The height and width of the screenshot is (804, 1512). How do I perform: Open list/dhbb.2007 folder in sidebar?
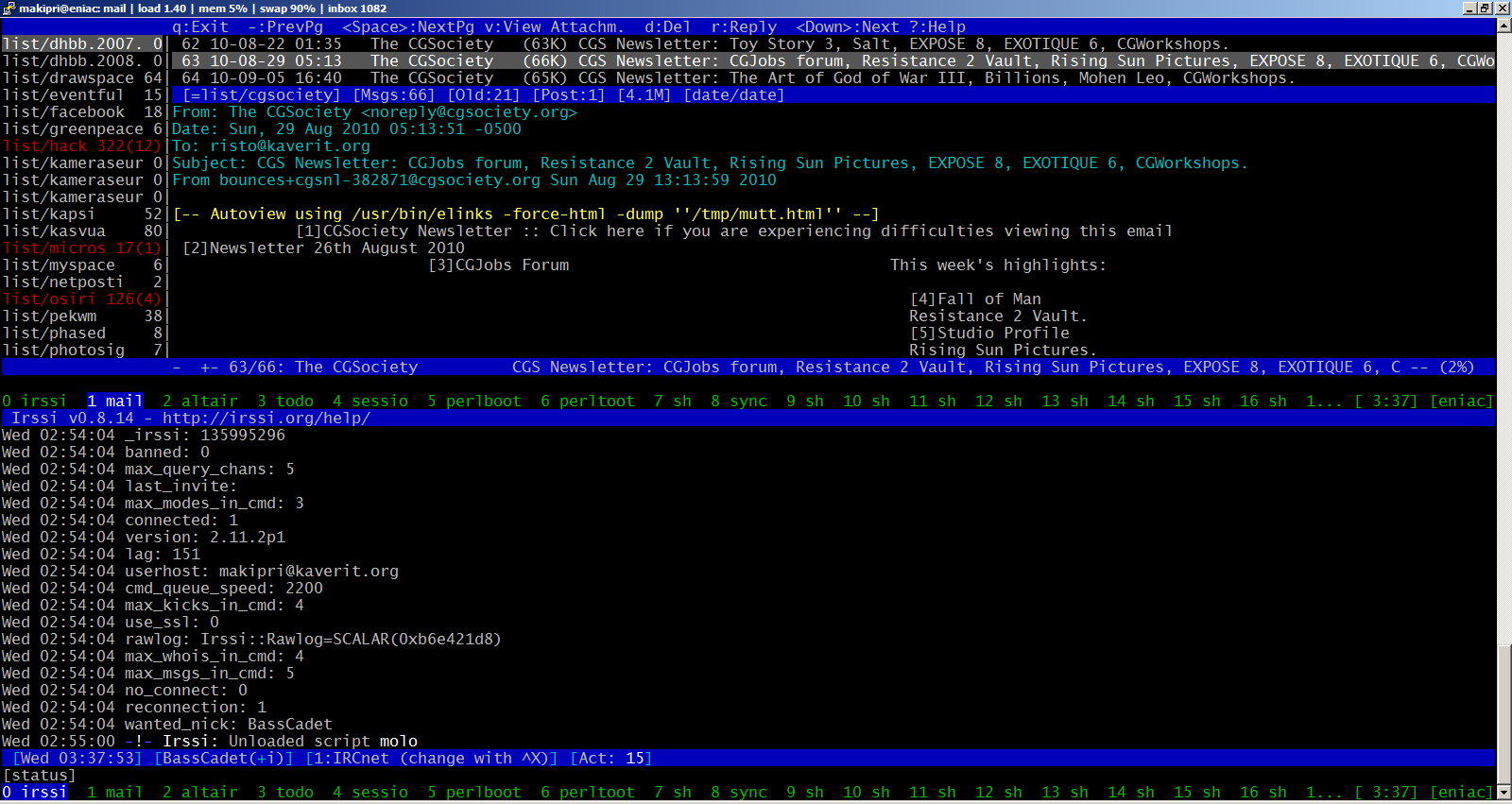click(x=82, y=43)
